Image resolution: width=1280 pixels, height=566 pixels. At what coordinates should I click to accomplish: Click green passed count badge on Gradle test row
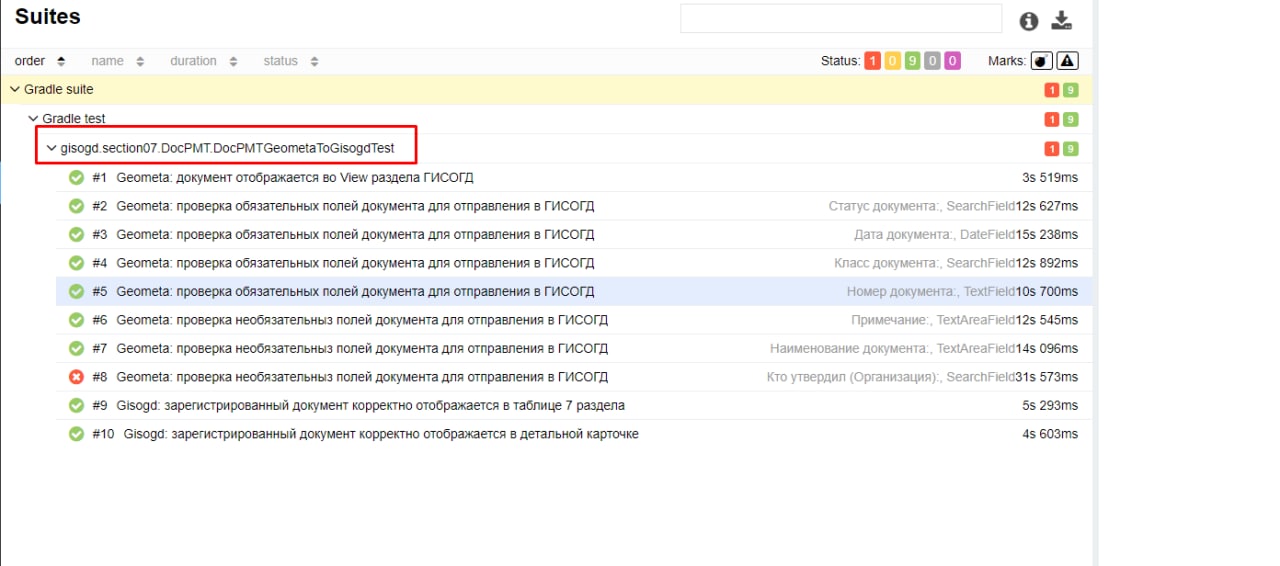click(1071, 120)
